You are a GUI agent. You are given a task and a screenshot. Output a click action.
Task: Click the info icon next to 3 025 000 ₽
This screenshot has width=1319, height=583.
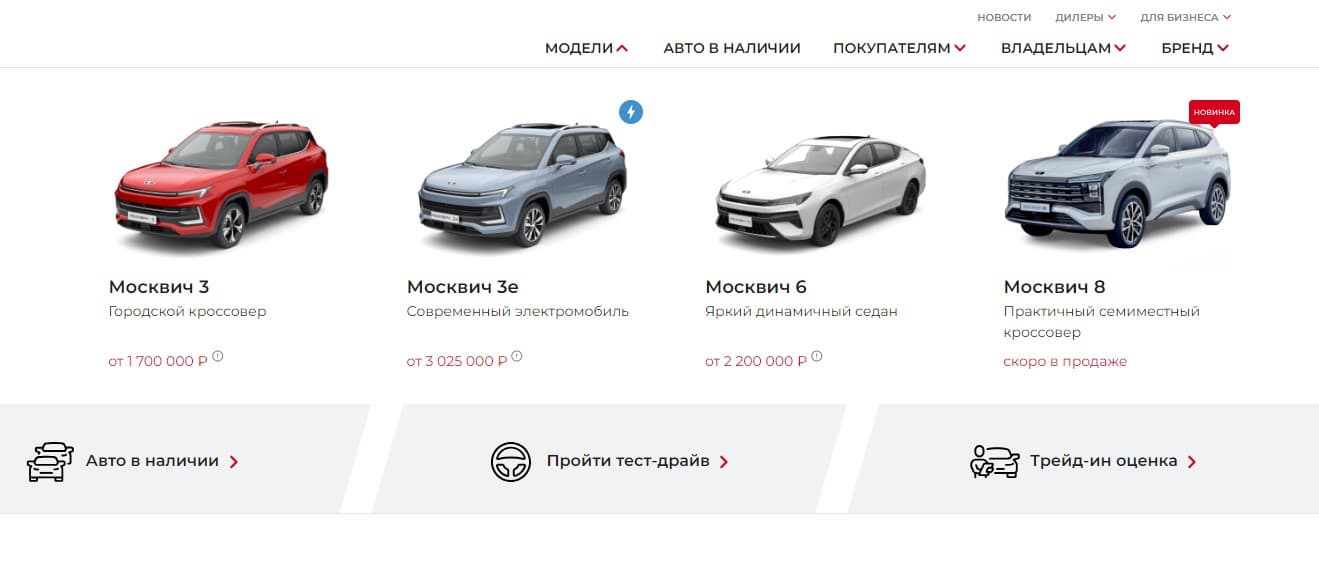pos(517,356)
